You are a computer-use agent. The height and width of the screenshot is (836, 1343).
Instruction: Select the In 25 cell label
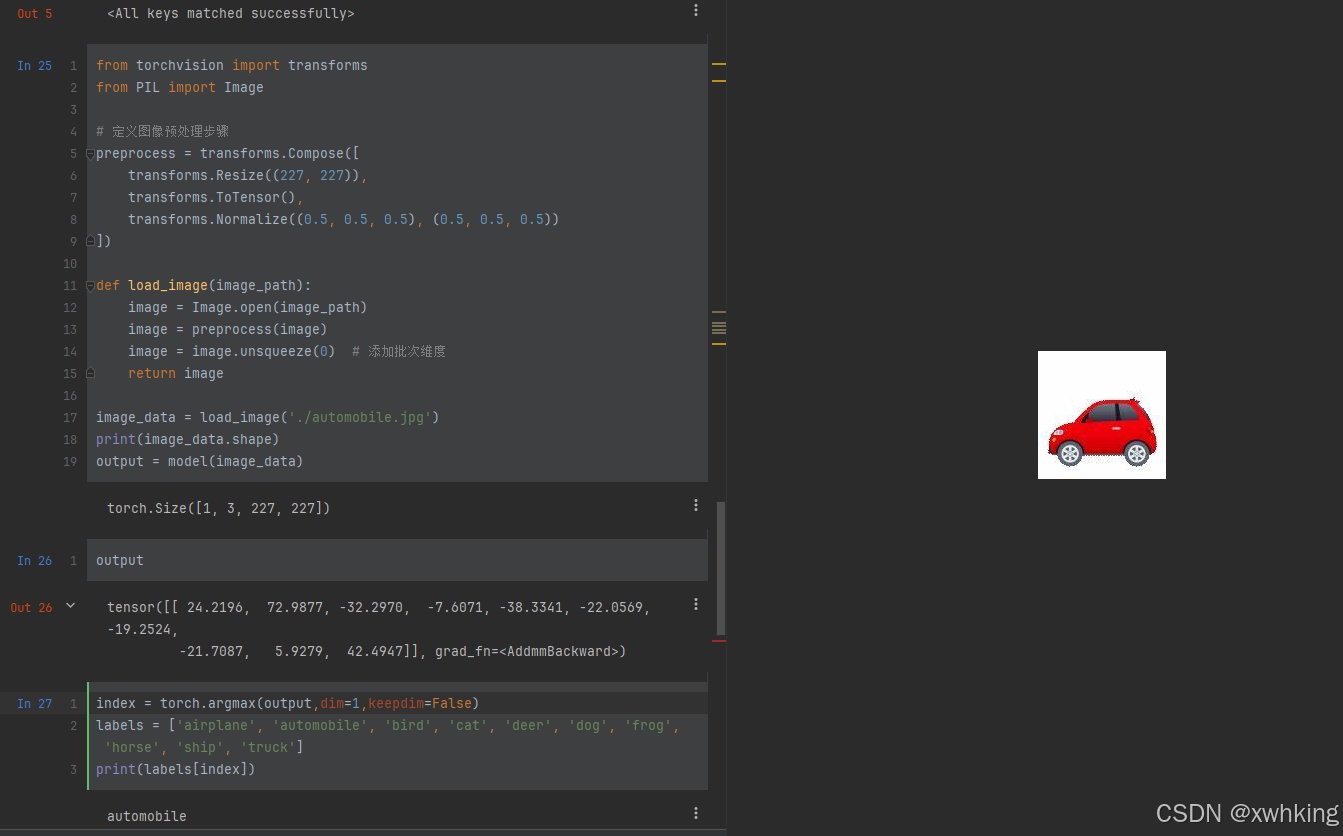click(x=34, y=65)
